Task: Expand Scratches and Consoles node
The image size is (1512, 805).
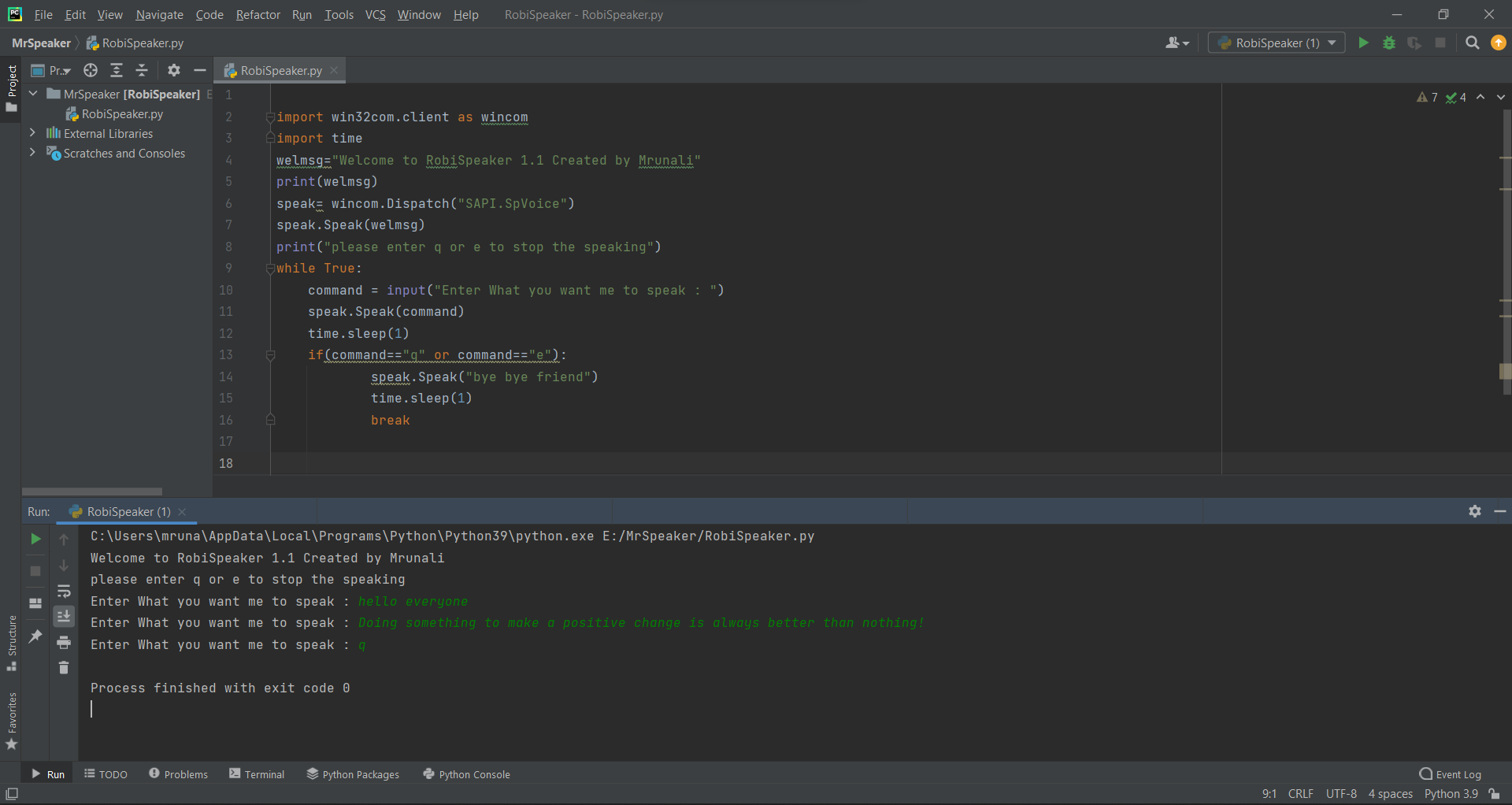Action: 33,152
